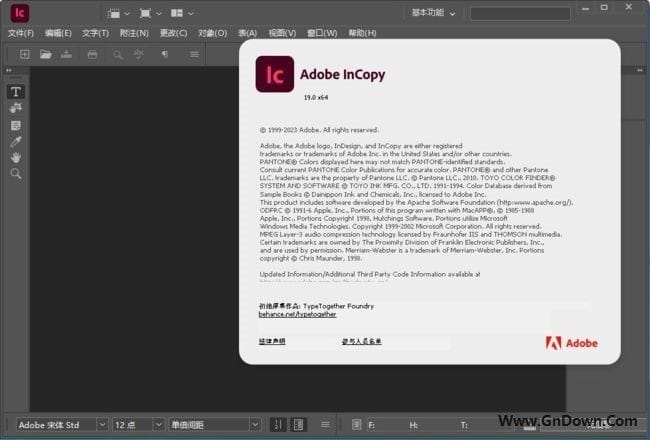650x440 pixels.
Task: Click the spell check toolbar icon
Action: coord(139,54)
